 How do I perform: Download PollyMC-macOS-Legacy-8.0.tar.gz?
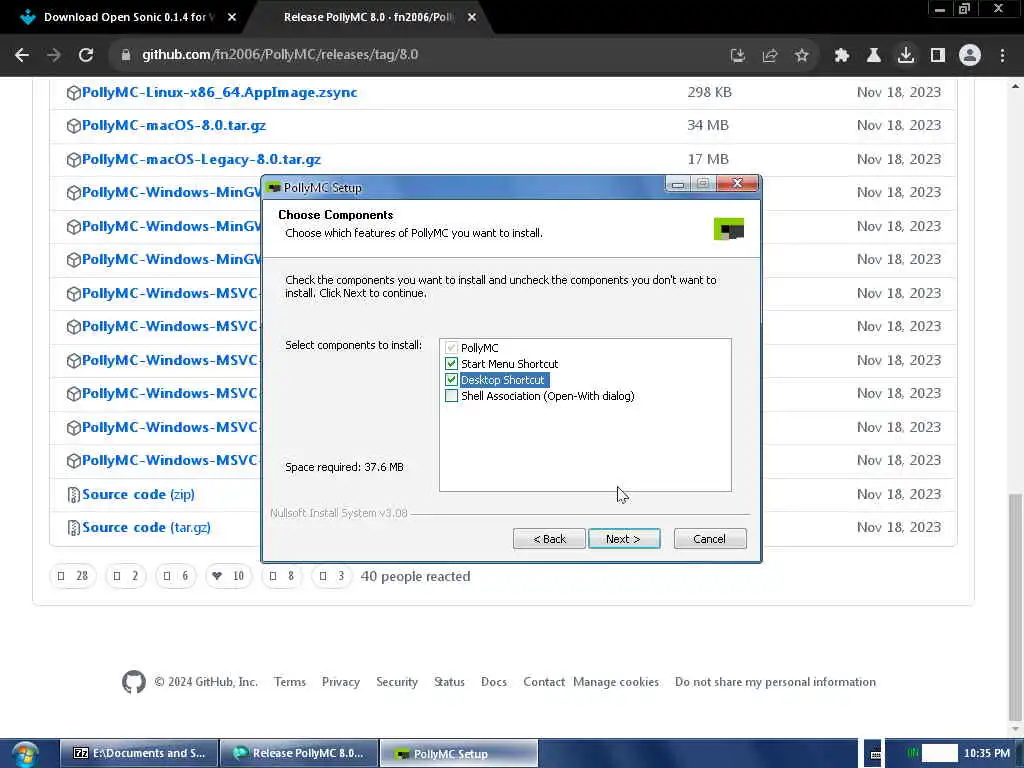pyautogui.click(x=201, y=159)
